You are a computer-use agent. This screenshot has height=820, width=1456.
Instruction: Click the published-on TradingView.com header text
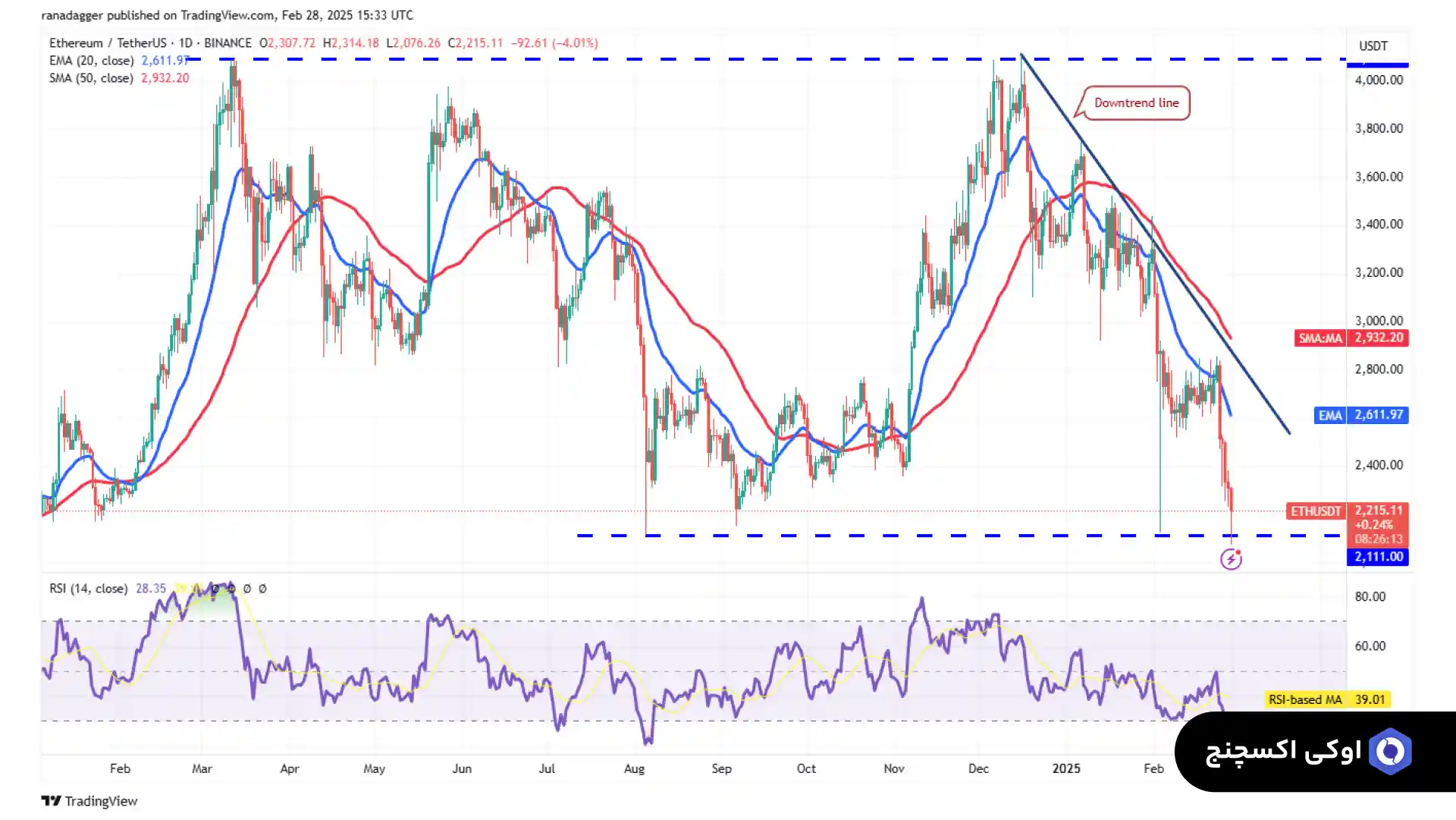coord(227,15)
